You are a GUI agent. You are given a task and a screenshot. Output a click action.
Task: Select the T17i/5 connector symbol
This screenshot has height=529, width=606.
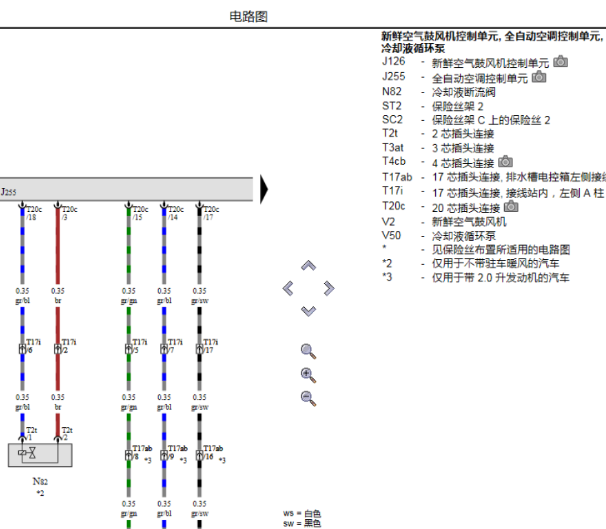pos(129,349)
